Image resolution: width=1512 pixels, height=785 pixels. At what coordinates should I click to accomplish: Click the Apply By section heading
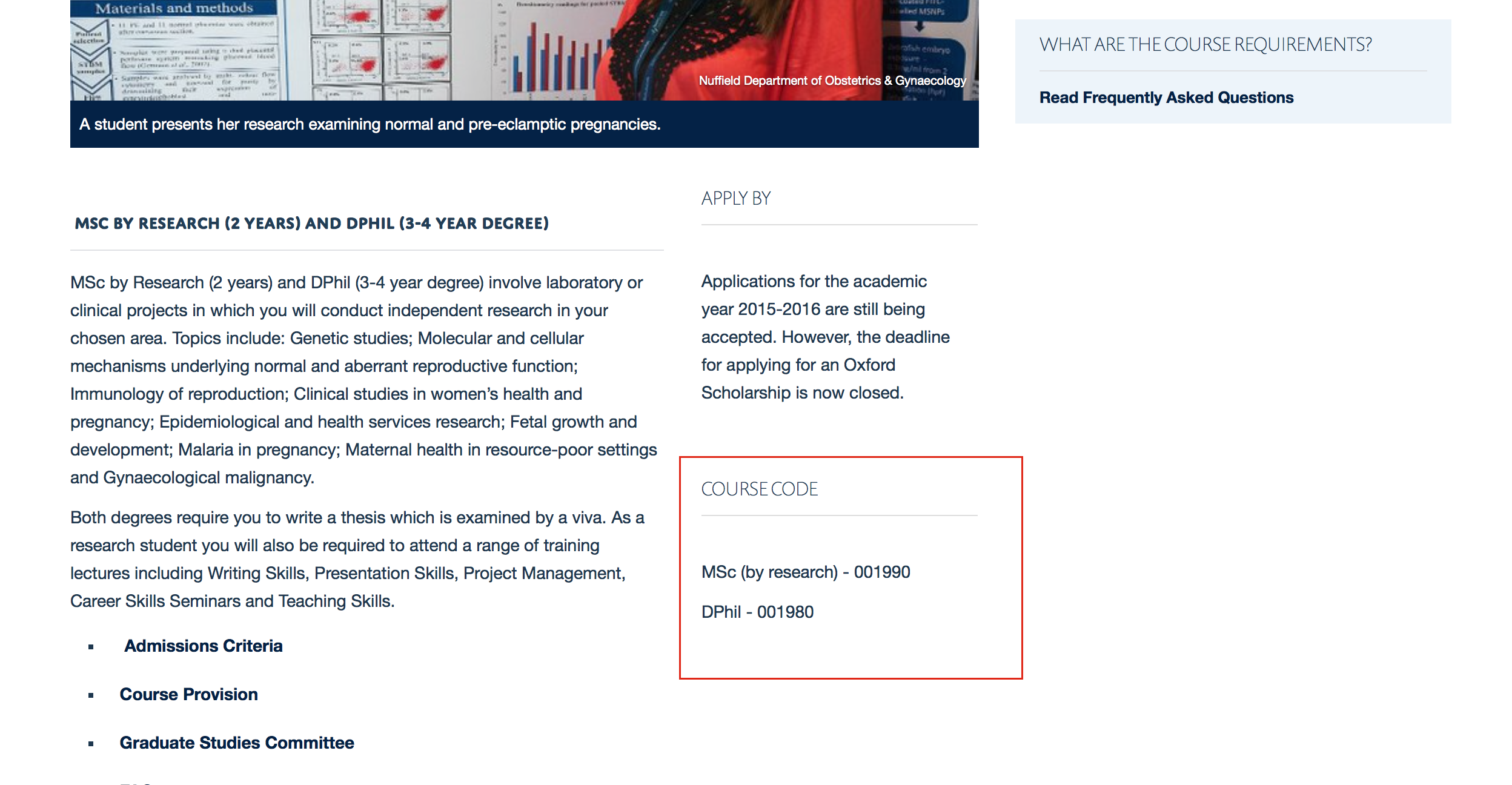pos(735,199)
